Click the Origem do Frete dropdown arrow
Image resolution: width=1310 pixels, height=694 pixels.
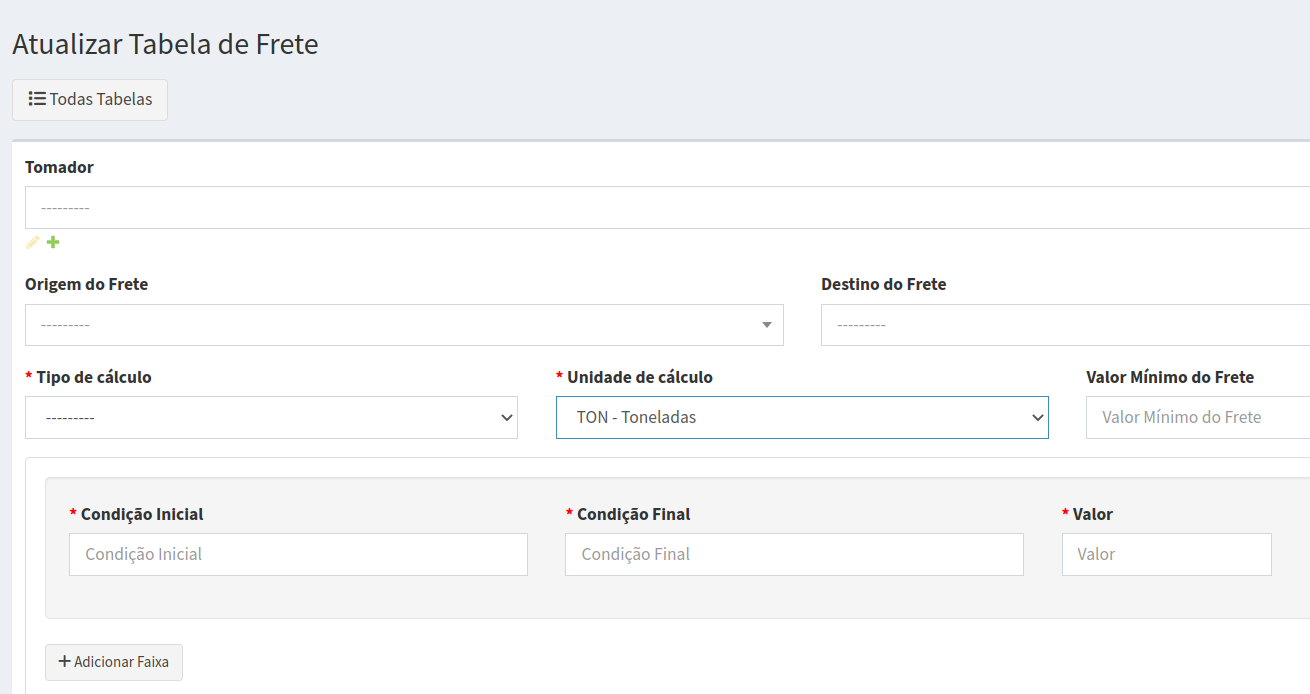pyautogui.click(x=766, y=325)
